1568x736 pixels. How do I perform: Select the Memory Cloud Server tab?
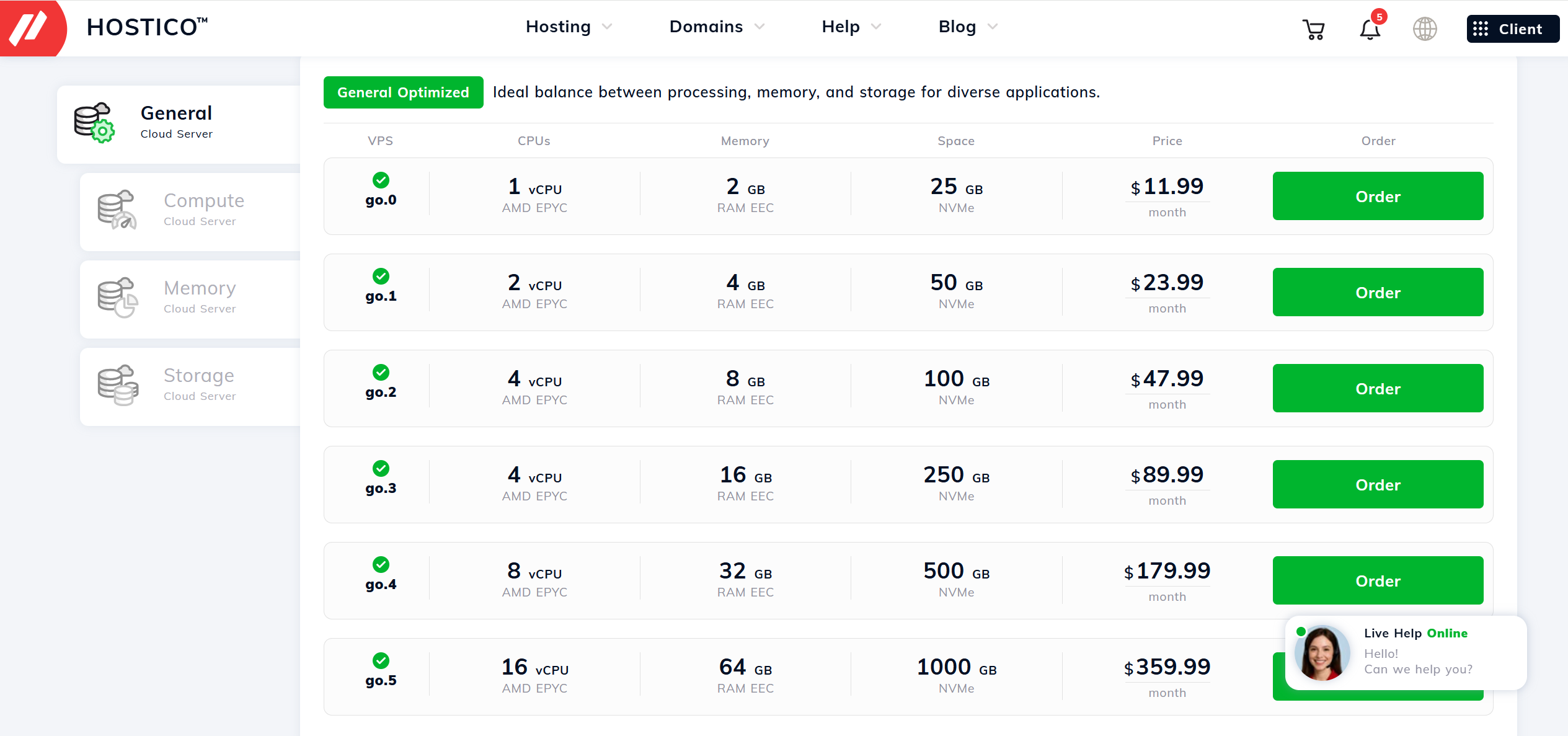(x=190, y=299)
